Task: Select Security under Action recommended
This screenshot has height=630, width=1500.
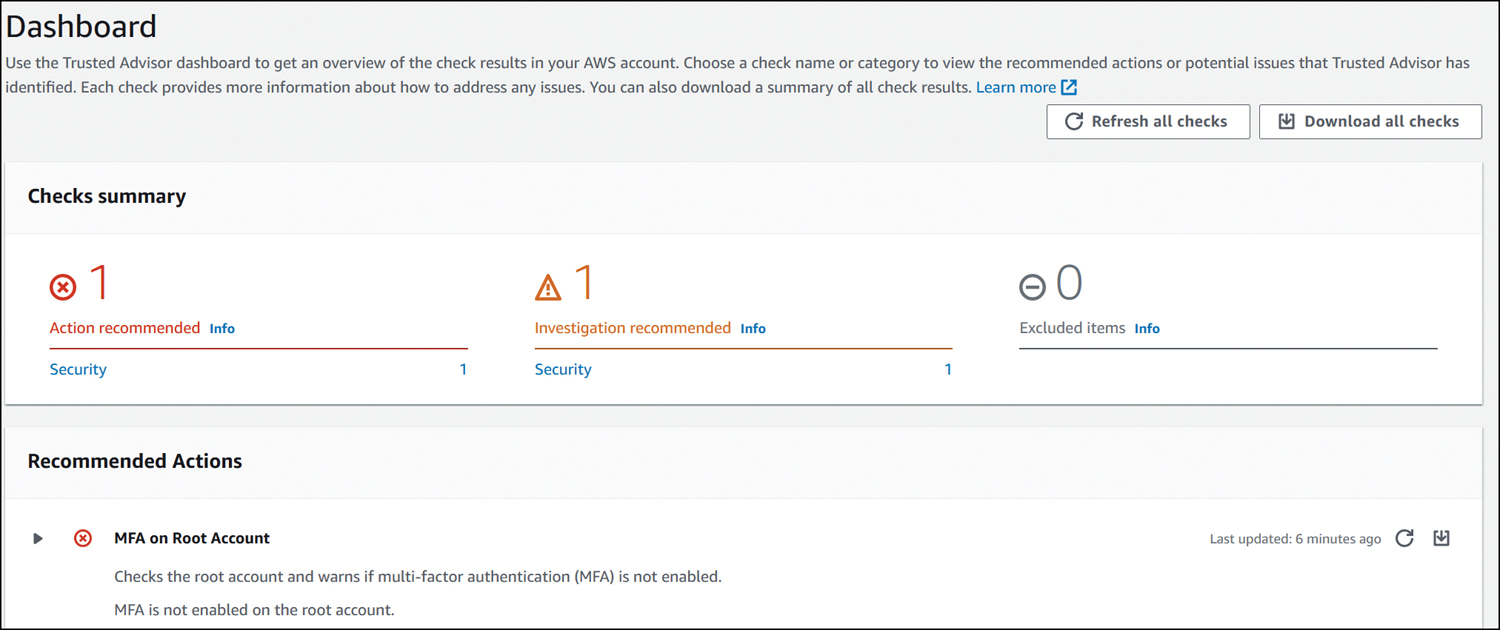Action: [x=78, y=369]
